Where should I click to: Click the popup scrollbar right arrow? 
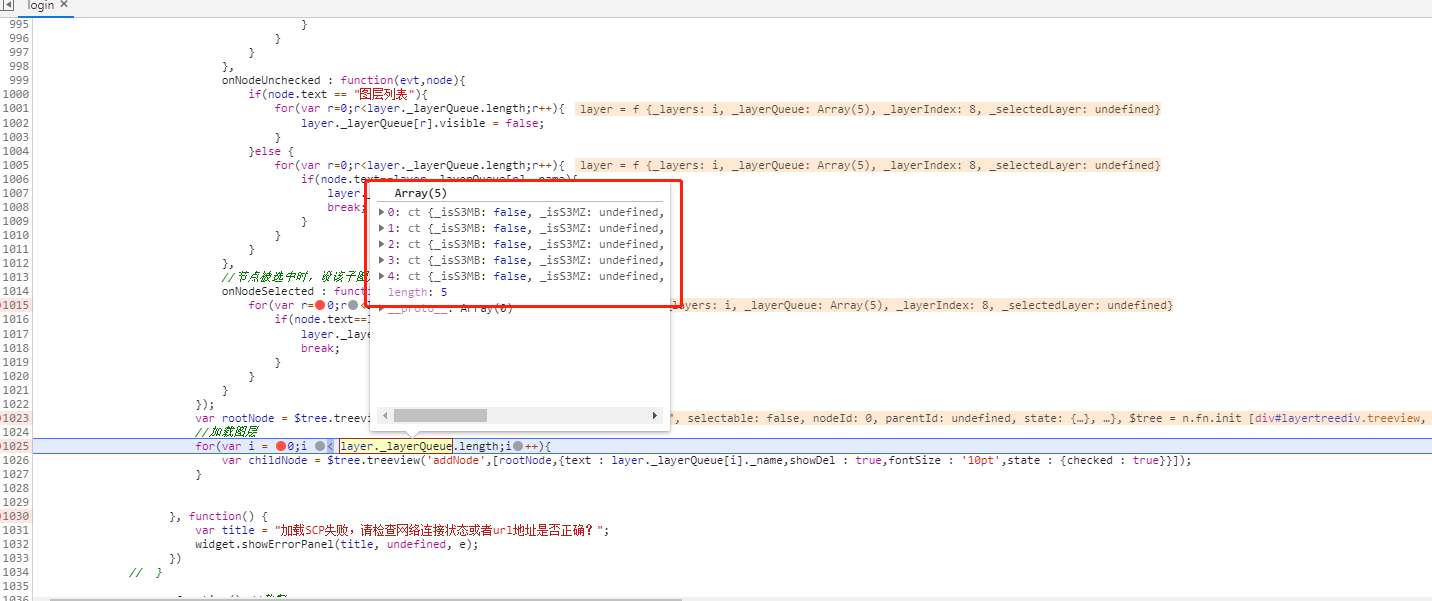tap(655, 415)
